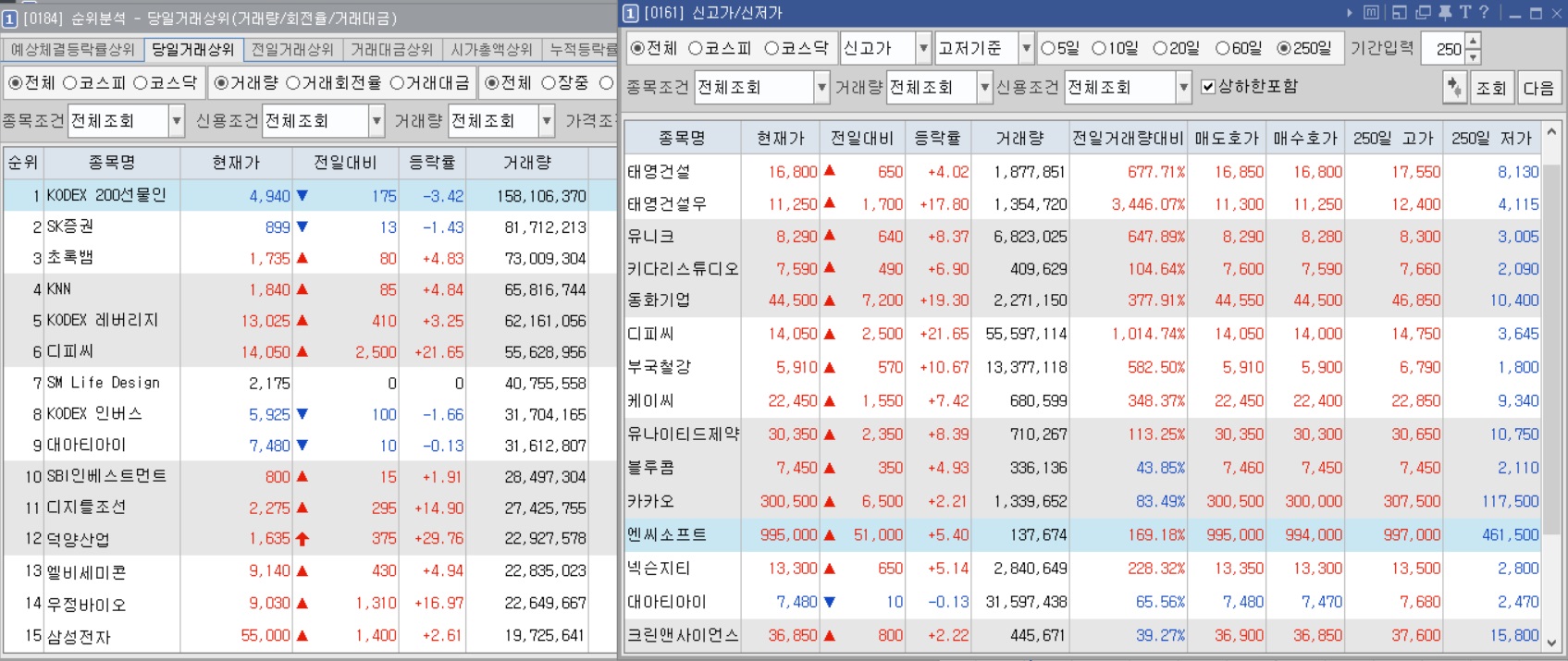Select the 20일 period radio button
The image size is (1568, 661).
pos(1160,48)
